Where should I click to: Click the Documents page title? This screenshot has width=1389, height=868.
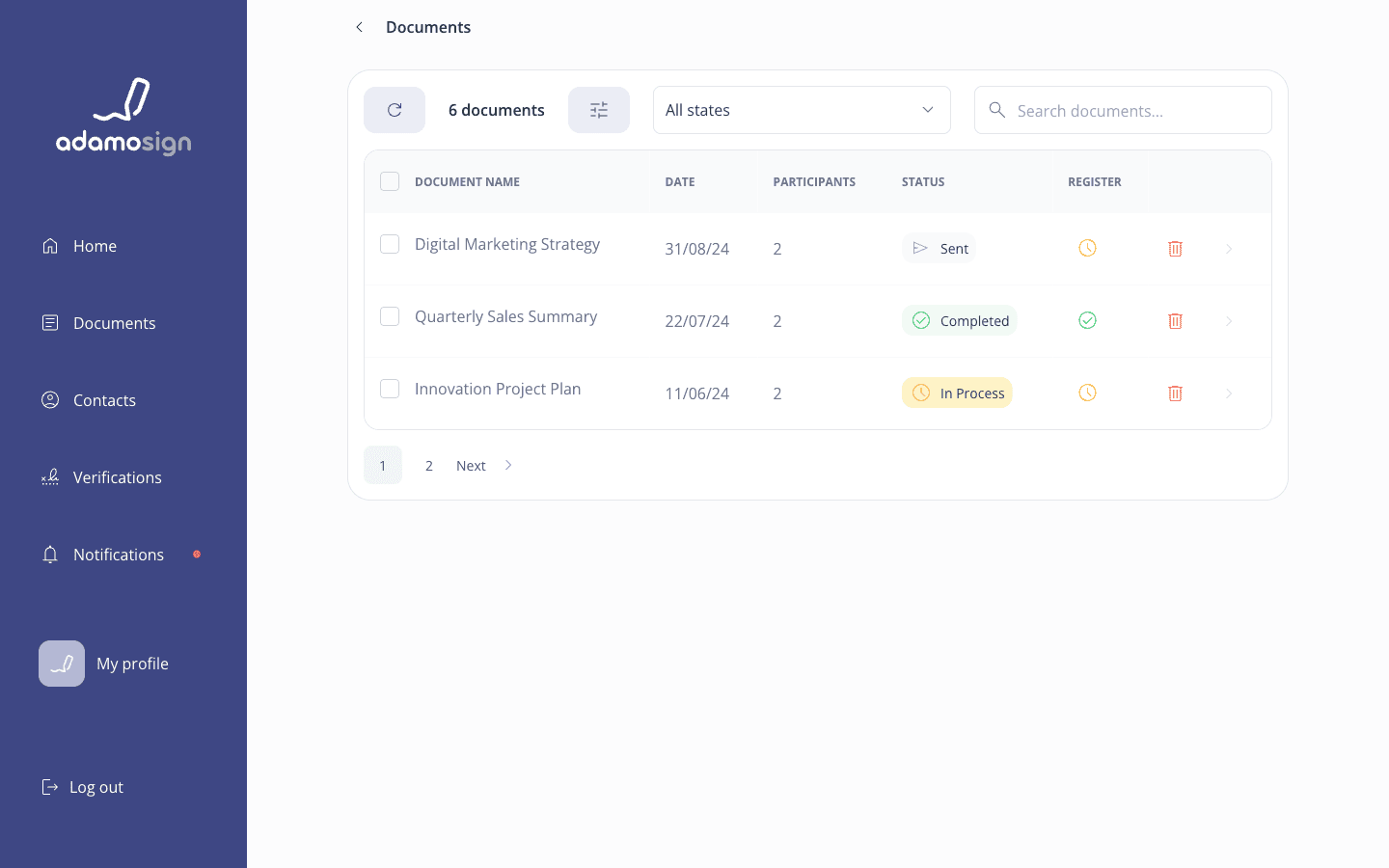coord(428,27)
